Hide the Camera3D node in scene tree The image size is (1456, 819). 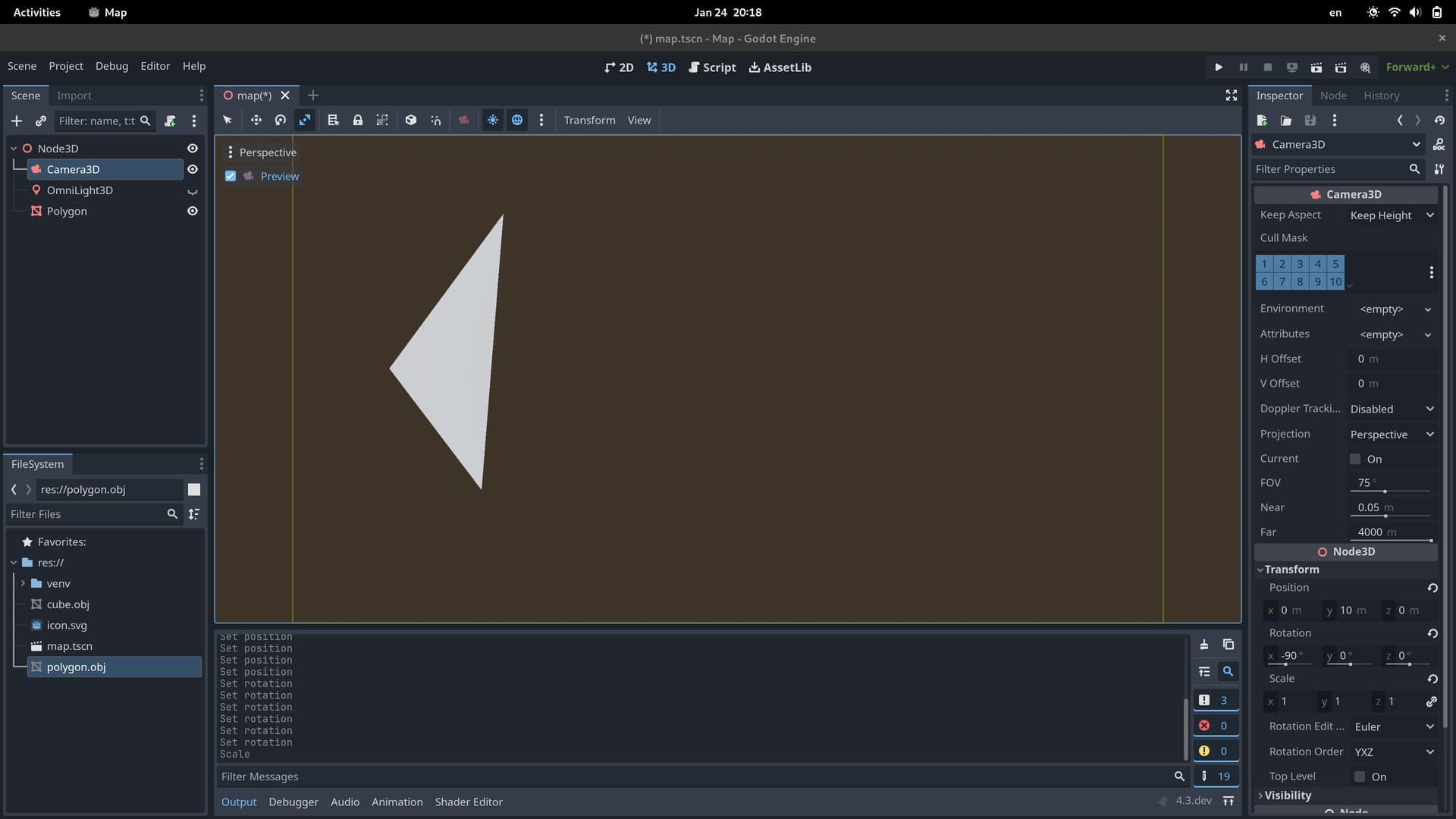tap(193, 169)
